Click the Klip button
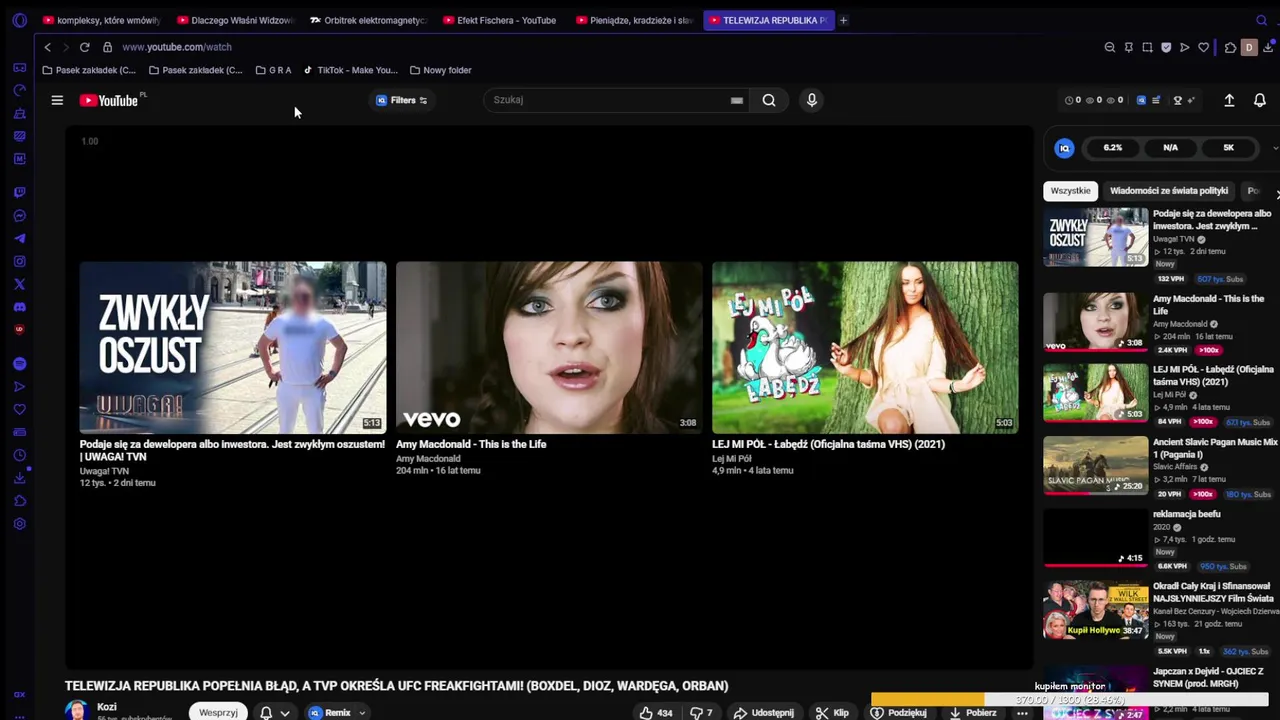Viewport: 1280px width, 720px height. pyautogui.click(x=832, y=713)
